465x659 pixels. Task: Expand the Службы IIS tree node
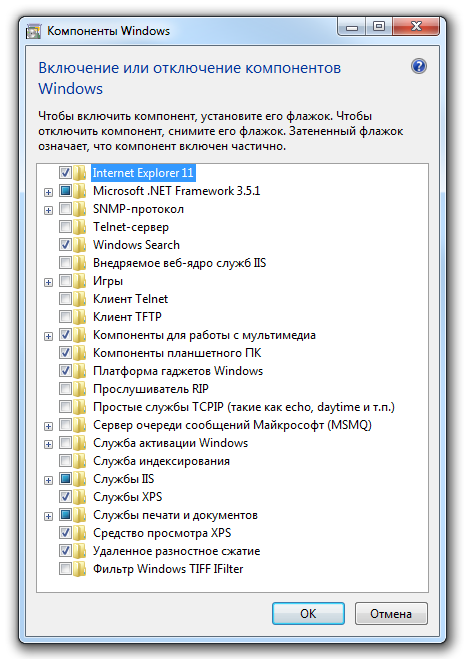coord(48,480)
